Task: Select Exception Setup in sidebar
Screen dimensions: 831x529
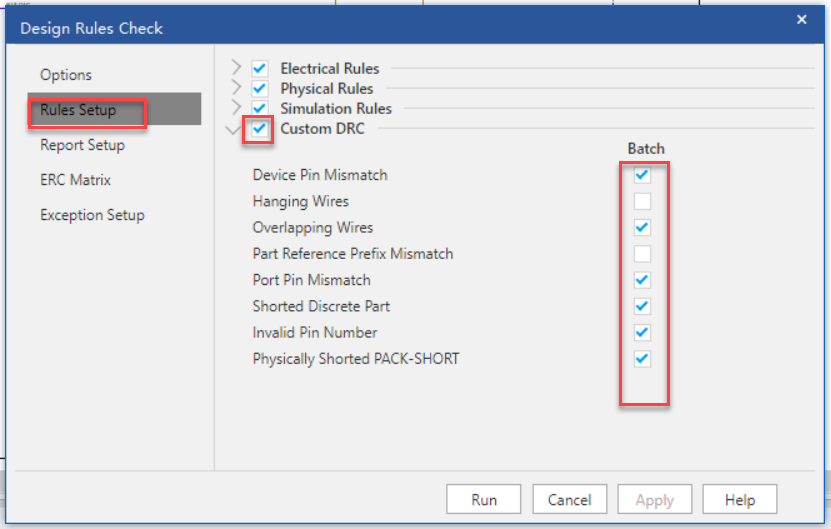Action: coord(92,215)
